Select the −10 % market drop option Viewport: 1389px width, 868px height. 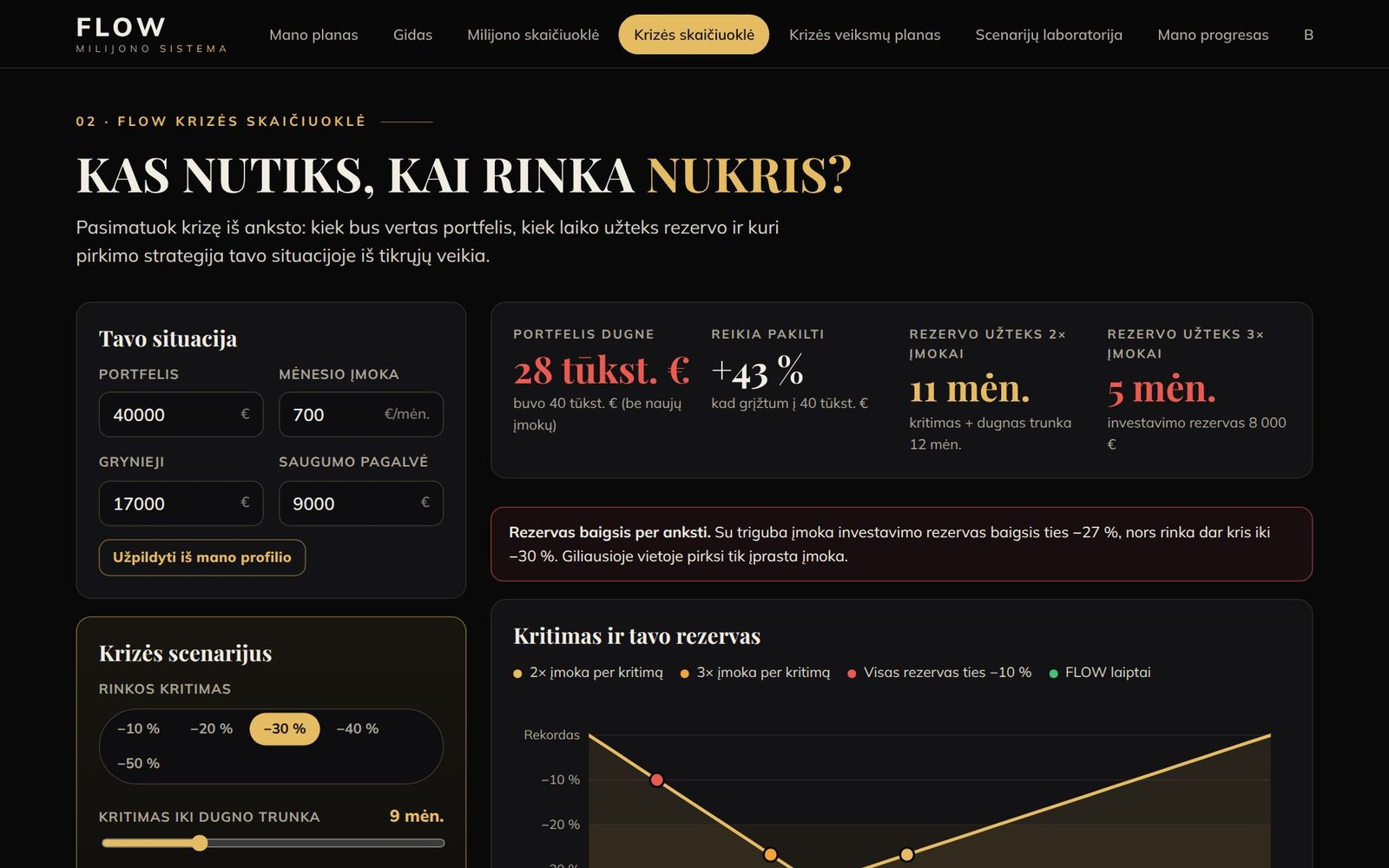tap(139, 729)
